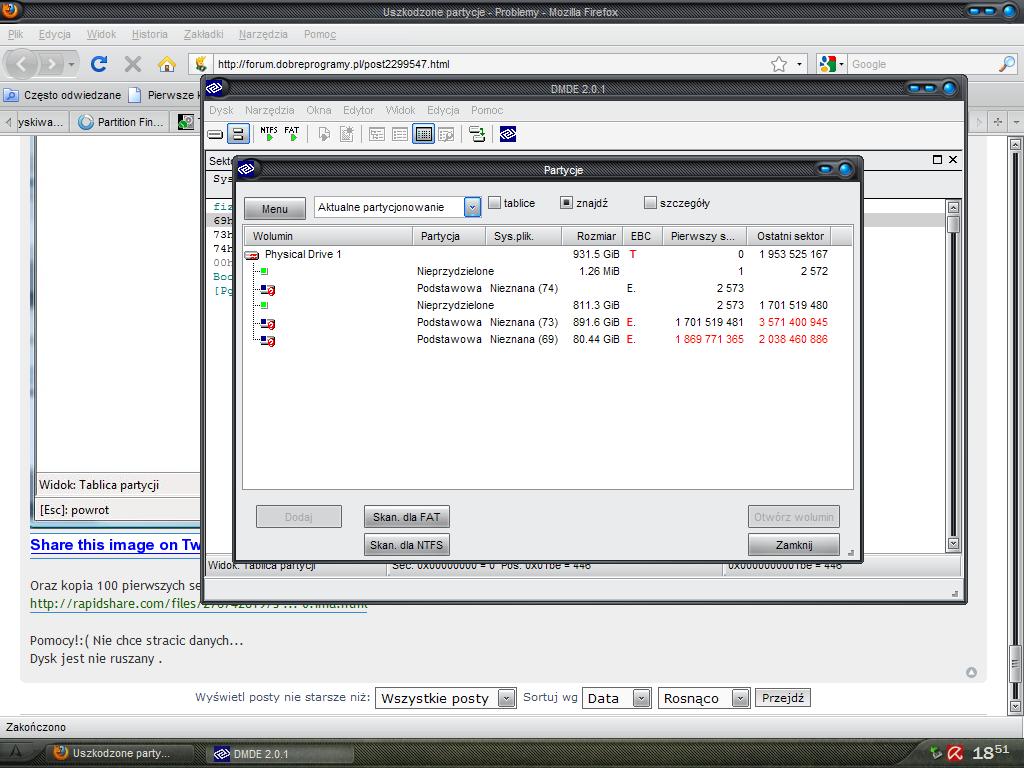The height and width of the screenshot is (768, 1024).
Task: Open Rosnąco order dropdown
Action: click(739, 698)
